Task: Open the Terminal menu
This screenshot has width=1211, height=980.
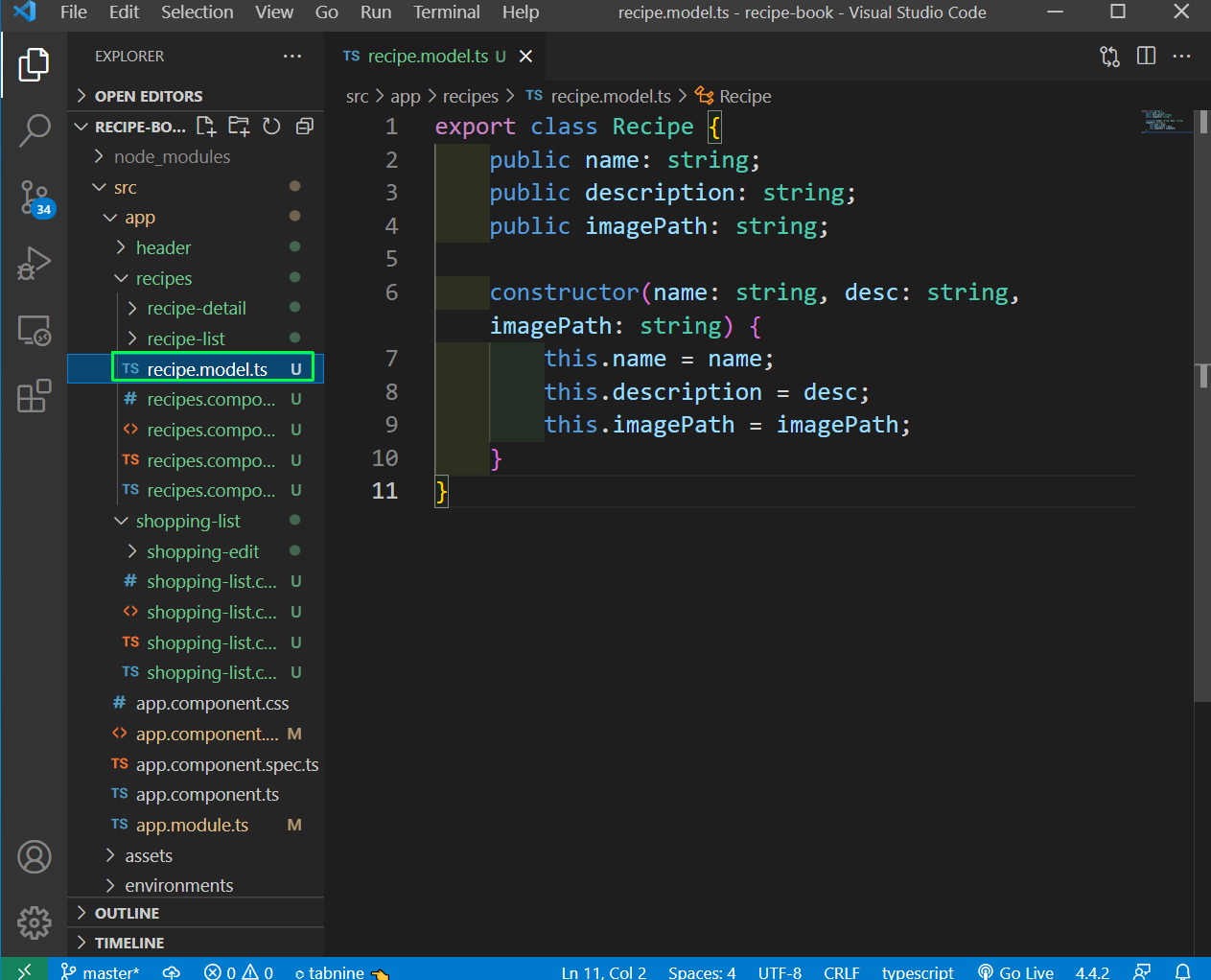Action: tap(447, 12)
